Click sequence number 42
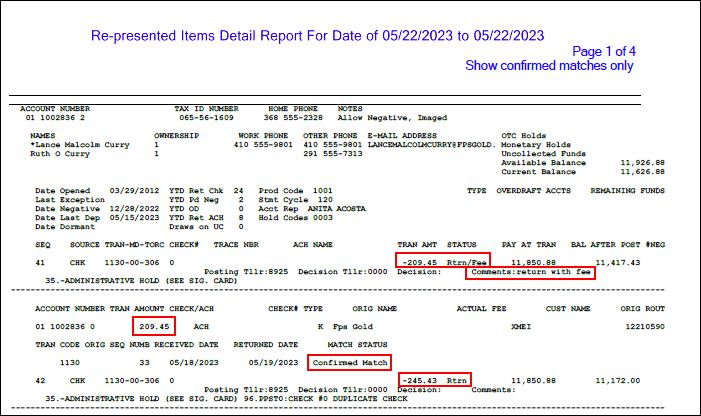 point(40,381)
